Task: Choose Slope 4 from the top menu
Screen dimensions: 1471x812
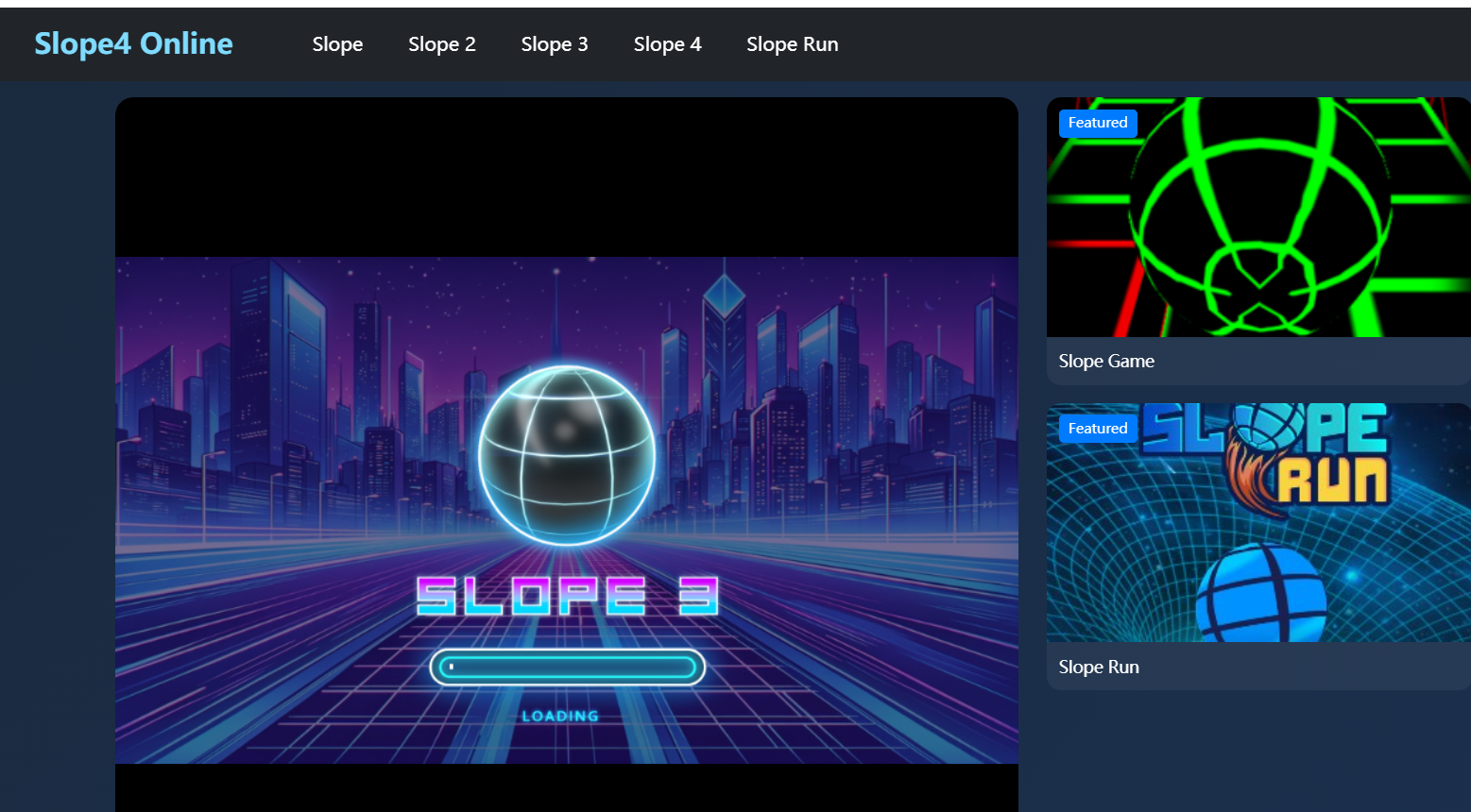Action: (x=667, y=44)
